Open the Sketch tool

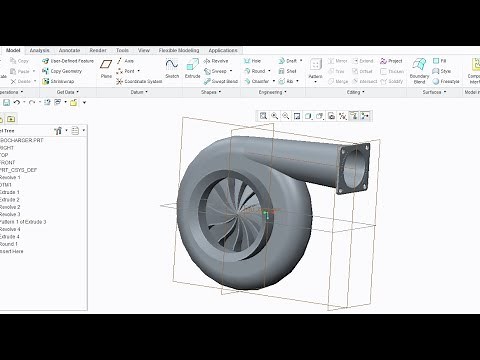pyautogui.click(x=172, y=68)
